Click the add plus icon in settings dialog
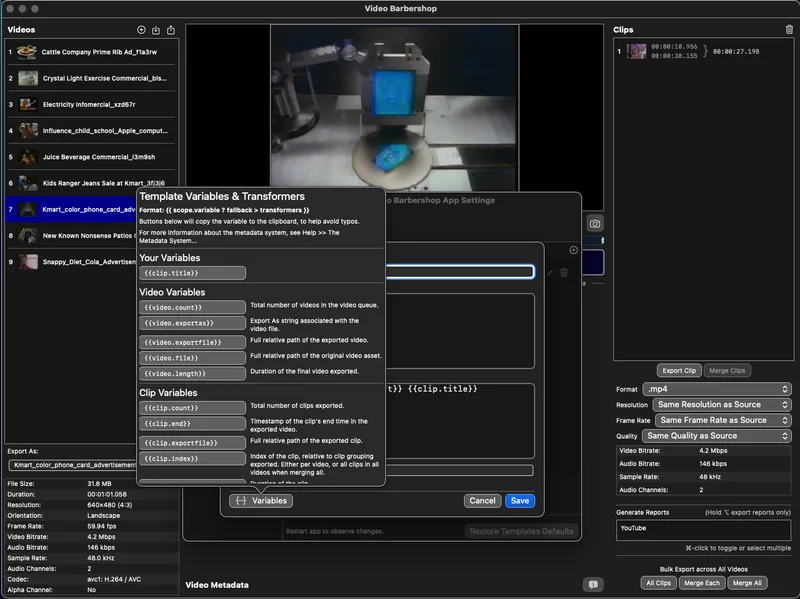Screen dimensions: 800x599 (573, 250)
